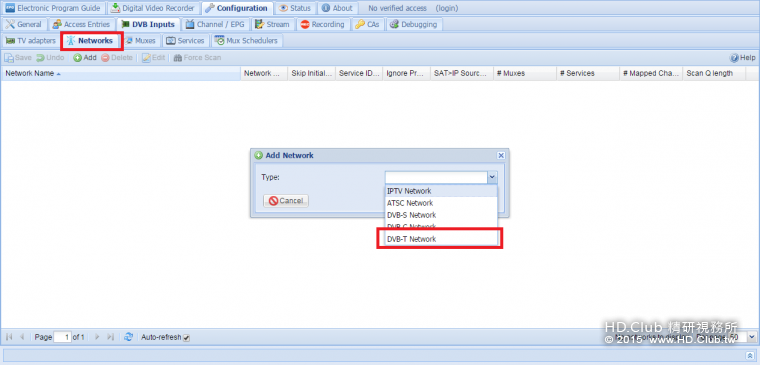
Task: Choose IPTV Network from list
Action: [441, 191]
